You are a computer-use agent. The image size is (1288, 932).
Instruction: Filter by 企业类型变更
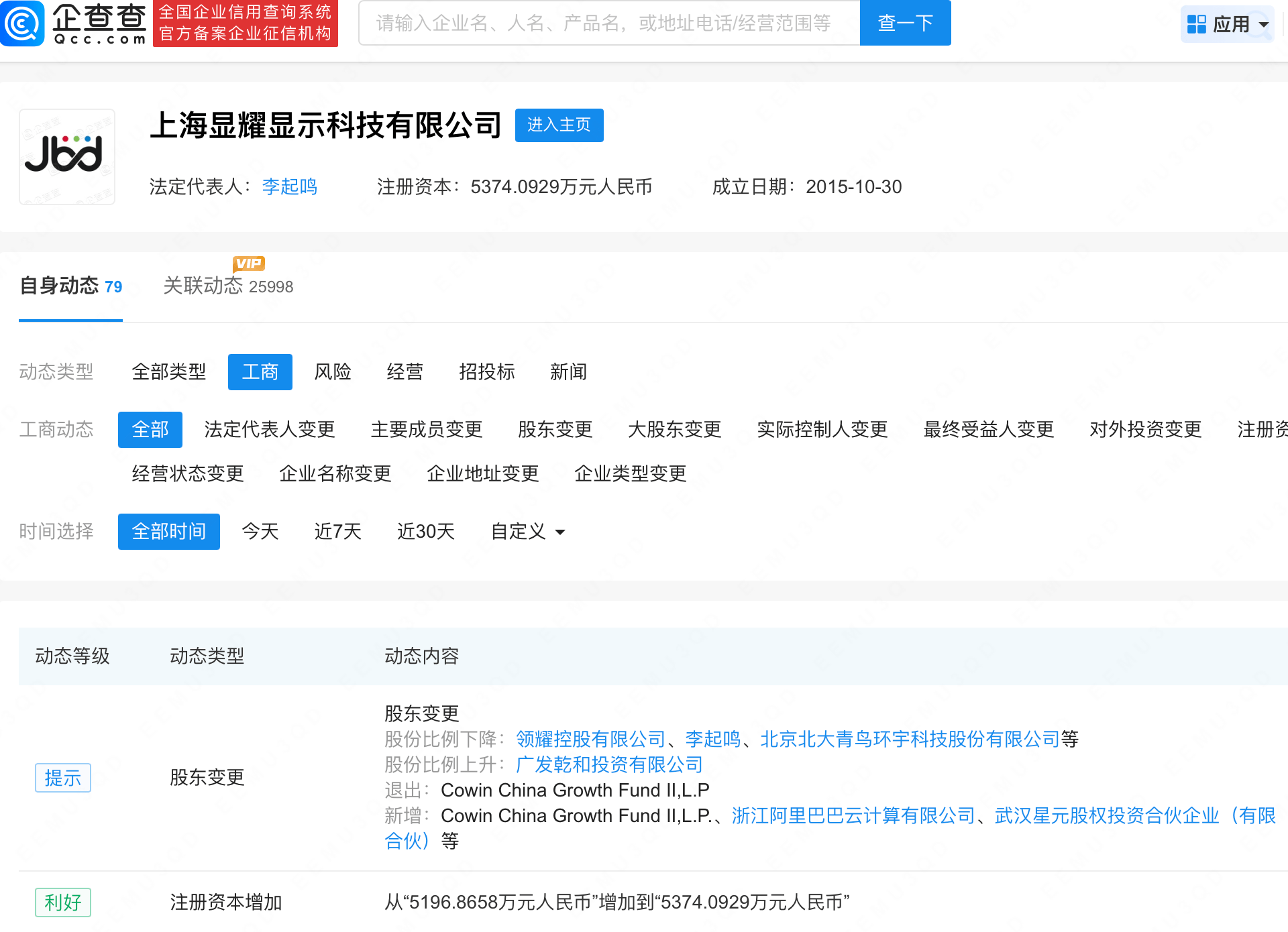pos(630,473)
